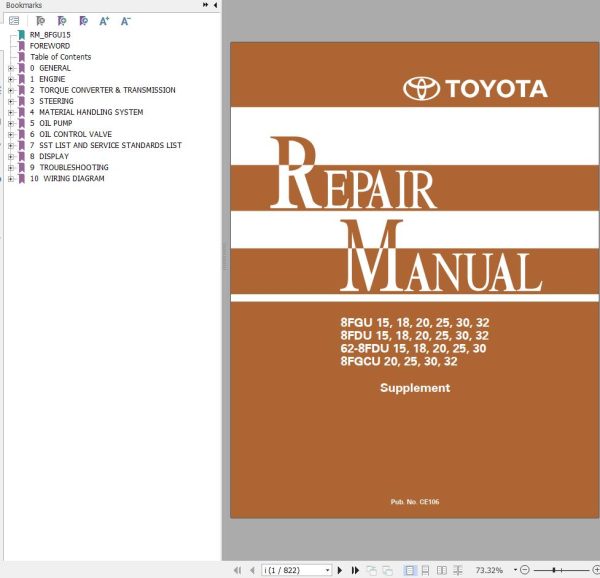Expand the 8 DISPLAY bookmark
Image resolution: width=600 pixels, height=578 pixels.
[11, 157]
